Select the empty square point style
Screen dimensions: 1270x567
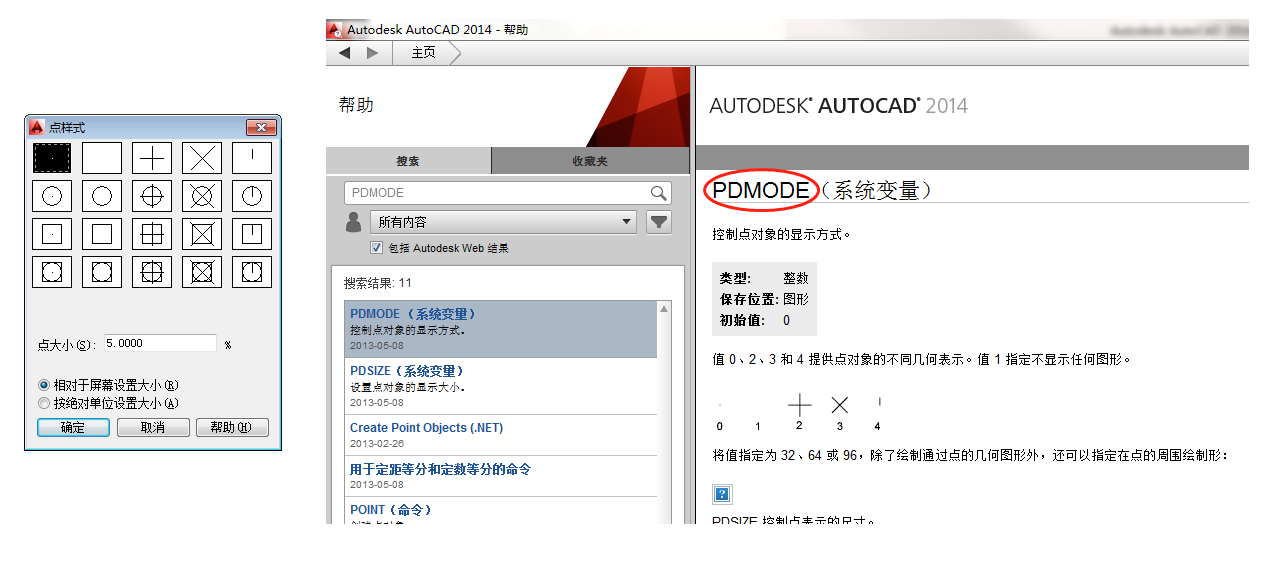[102, 234]
